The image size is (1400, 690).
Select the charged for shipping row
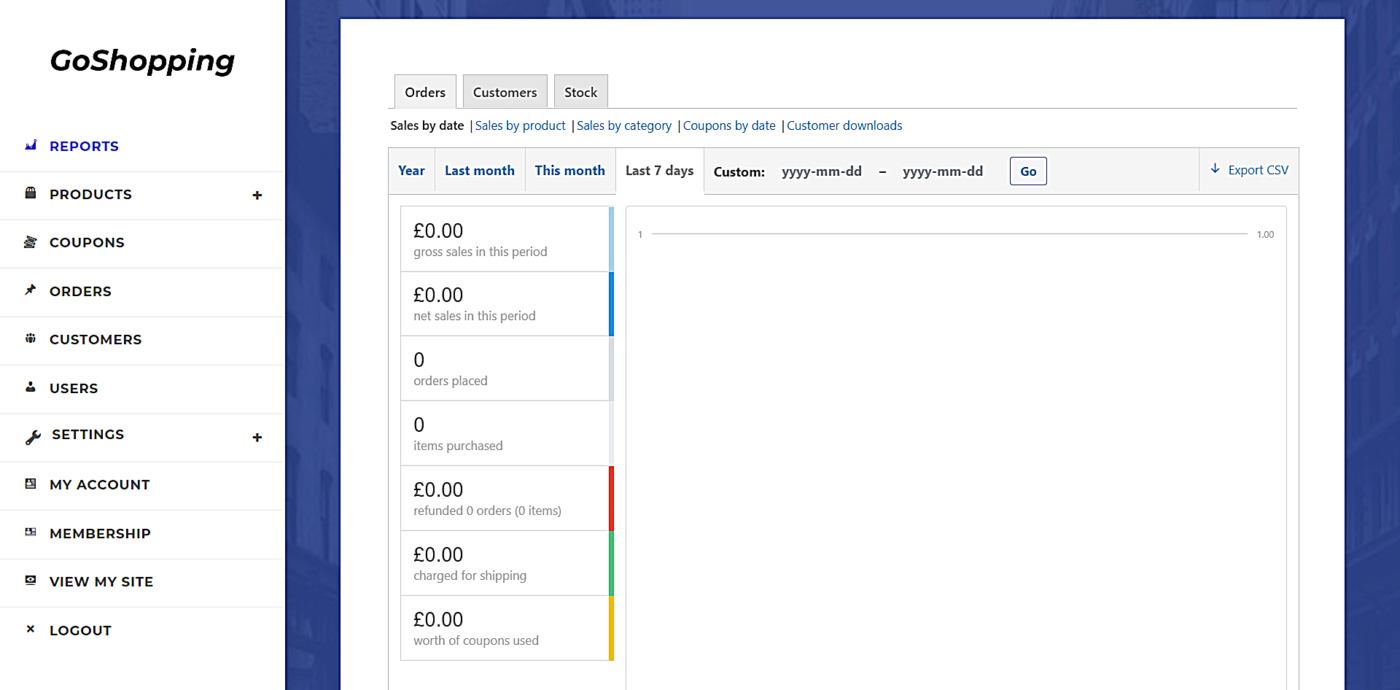click(507, 563)
